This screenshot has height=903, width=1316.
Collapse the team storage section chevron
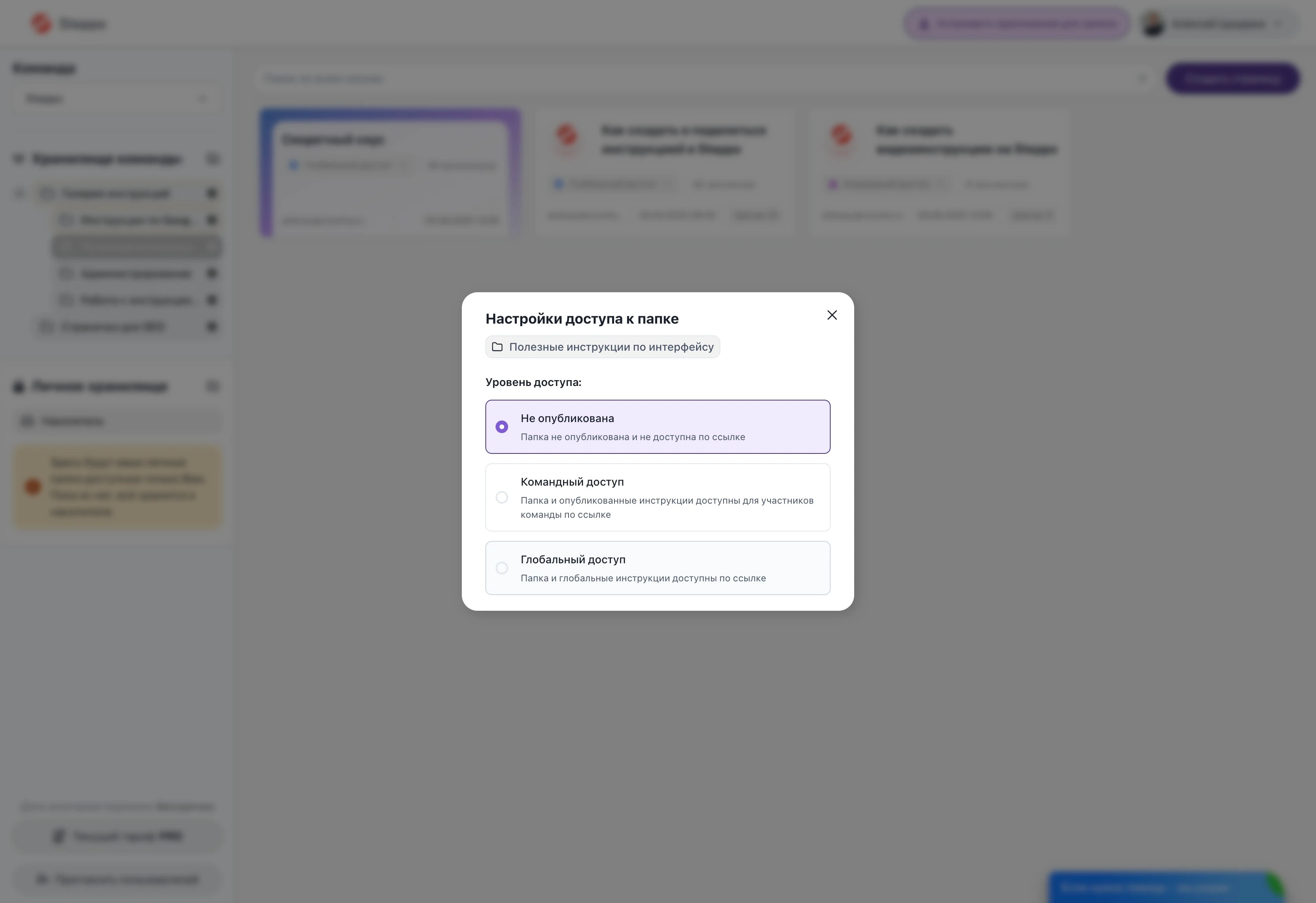(19, 158)
